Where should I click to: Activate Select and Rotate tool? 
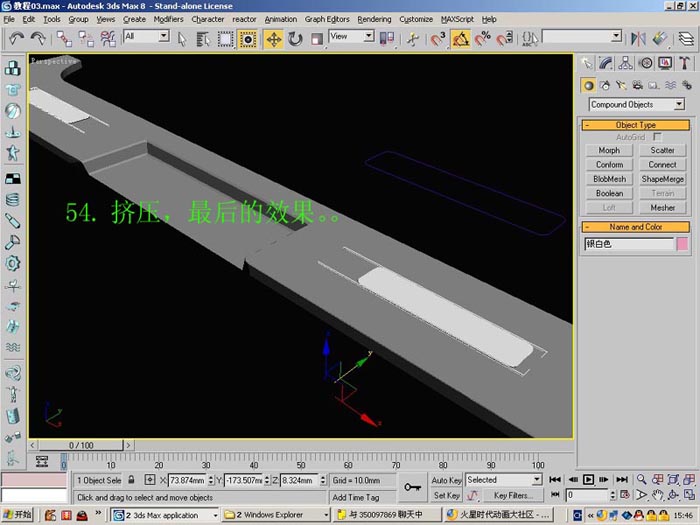tap(295, 39)
